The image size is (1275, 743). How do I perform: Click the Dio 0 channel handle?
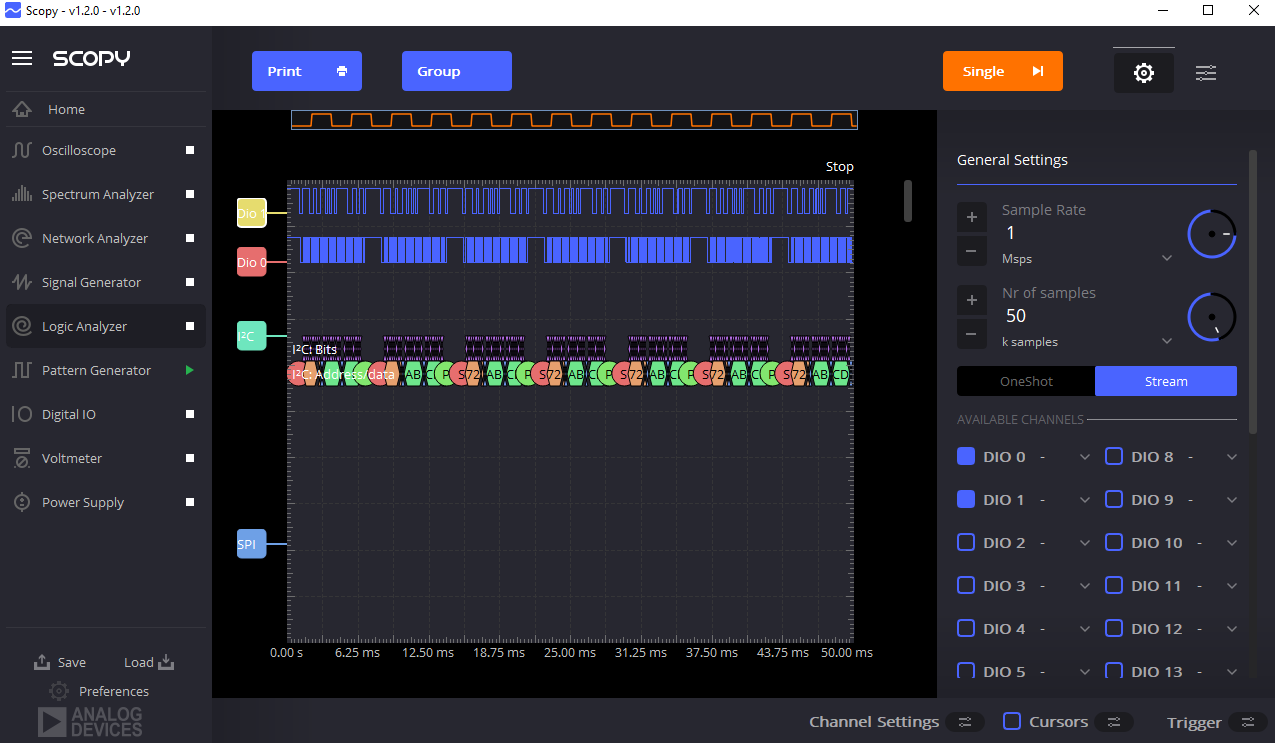tap(251, 262)
